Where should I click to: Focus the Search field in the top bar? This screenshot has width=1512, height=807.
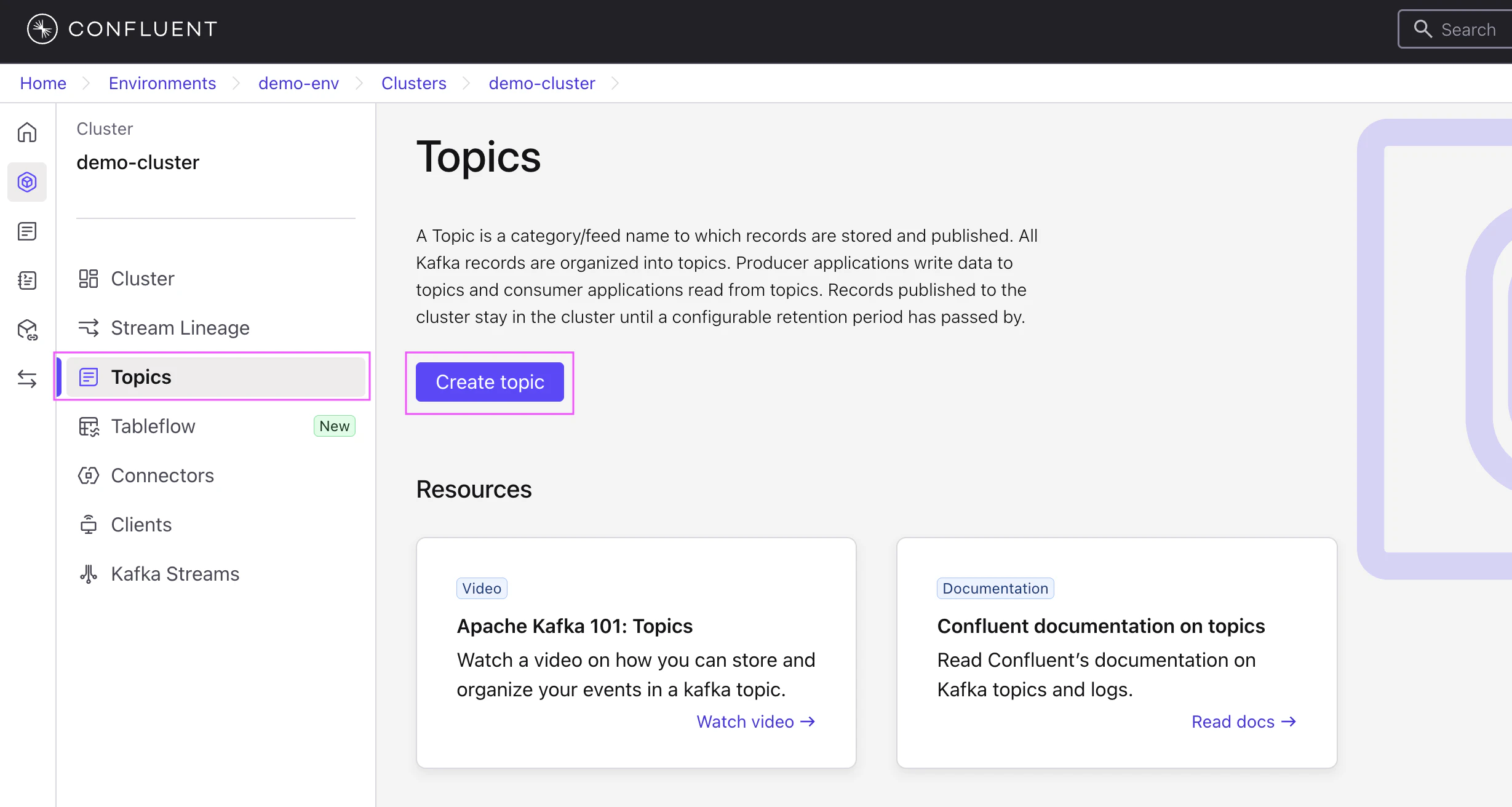1455,29
